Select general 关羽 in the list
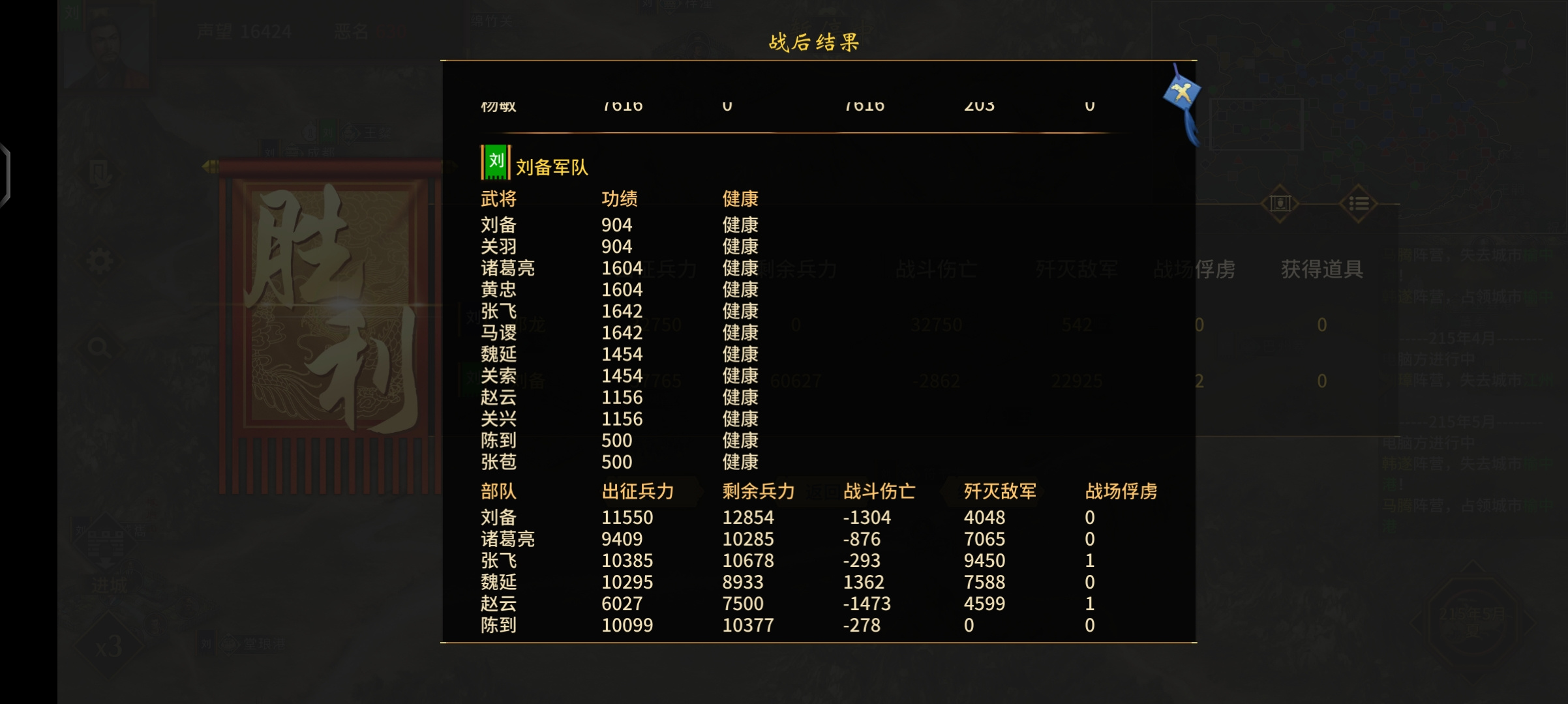The height and width of the screenshot is (704, 1568). pyautogui.click(x=498, y=247)
